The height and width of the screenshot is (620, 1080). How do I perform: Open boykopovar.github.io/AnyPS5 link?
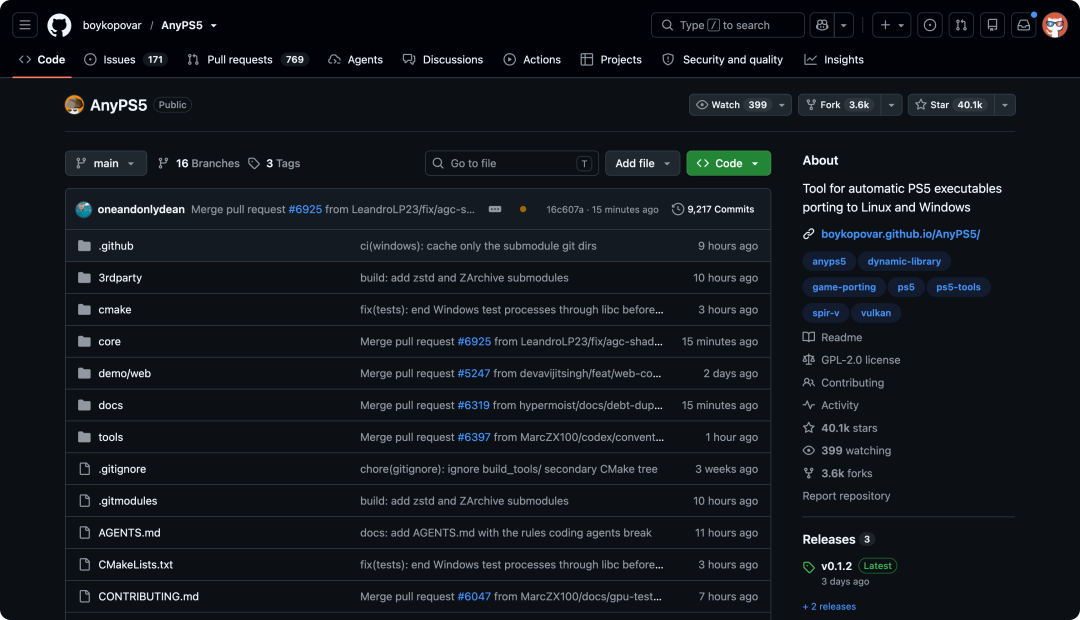pyautogui.click(x=900, y=234)
